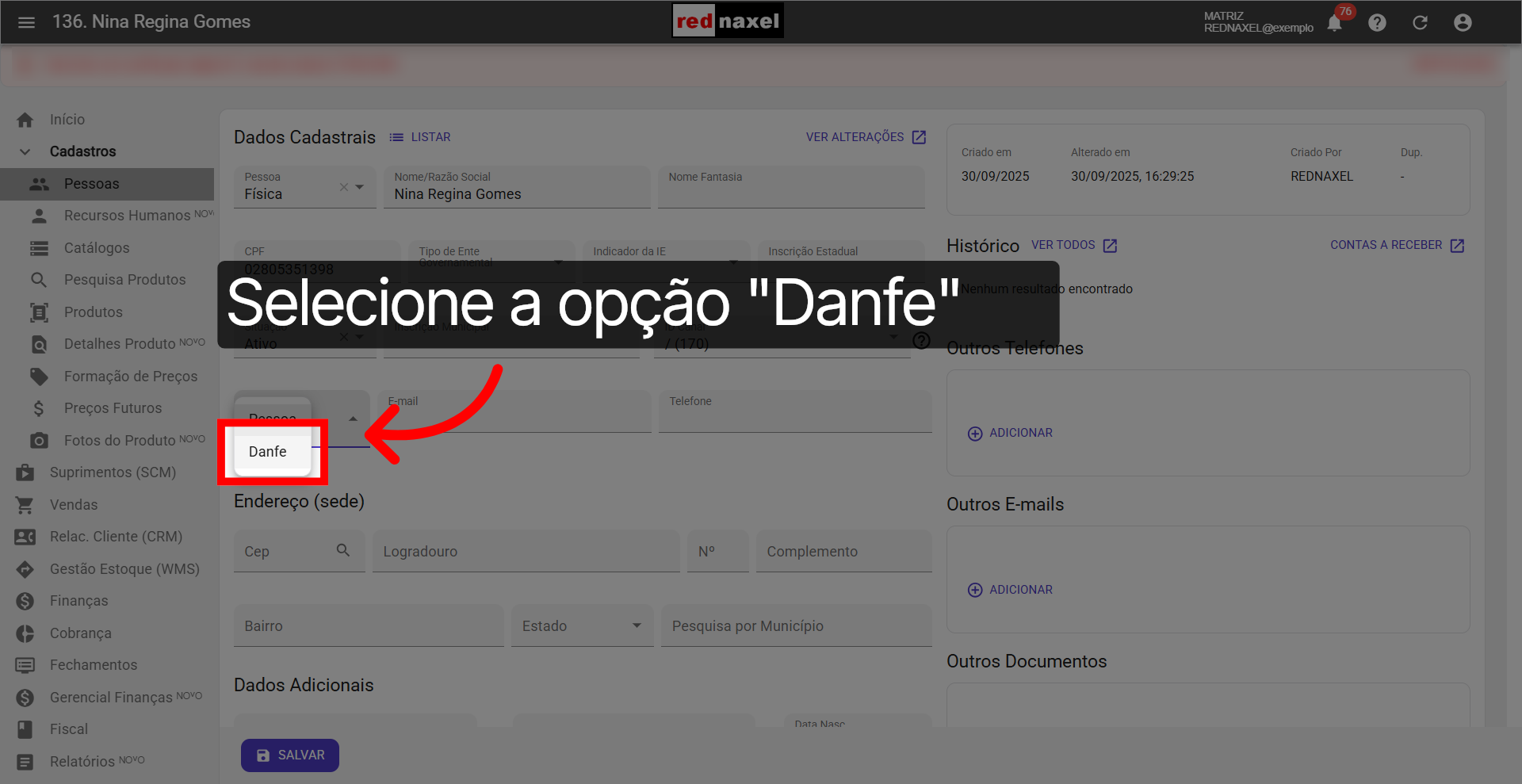Open Pesquisa Produtos search tool

38,279
